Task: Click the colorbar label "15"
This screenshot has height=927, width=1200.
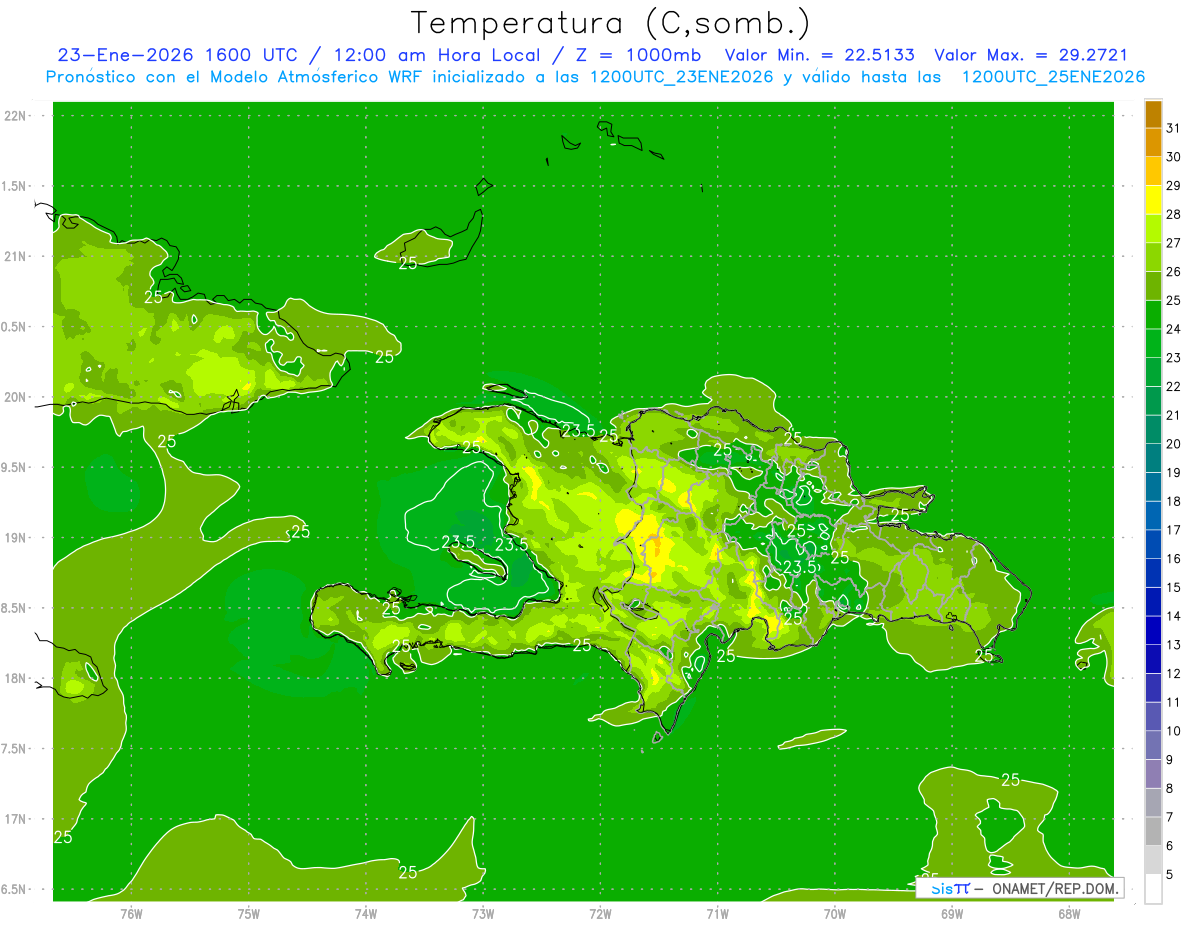Action: 1173,587
